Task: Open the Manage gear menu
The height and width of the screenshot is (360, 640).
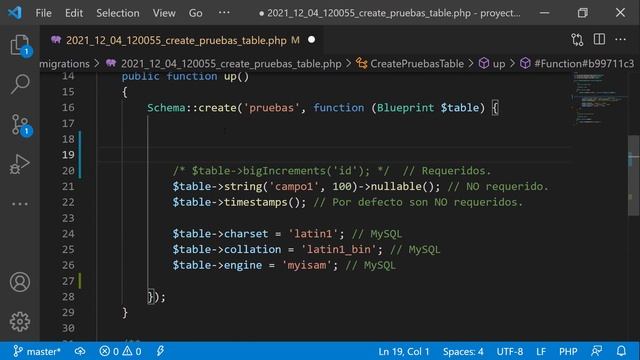Action: (20, 322)
